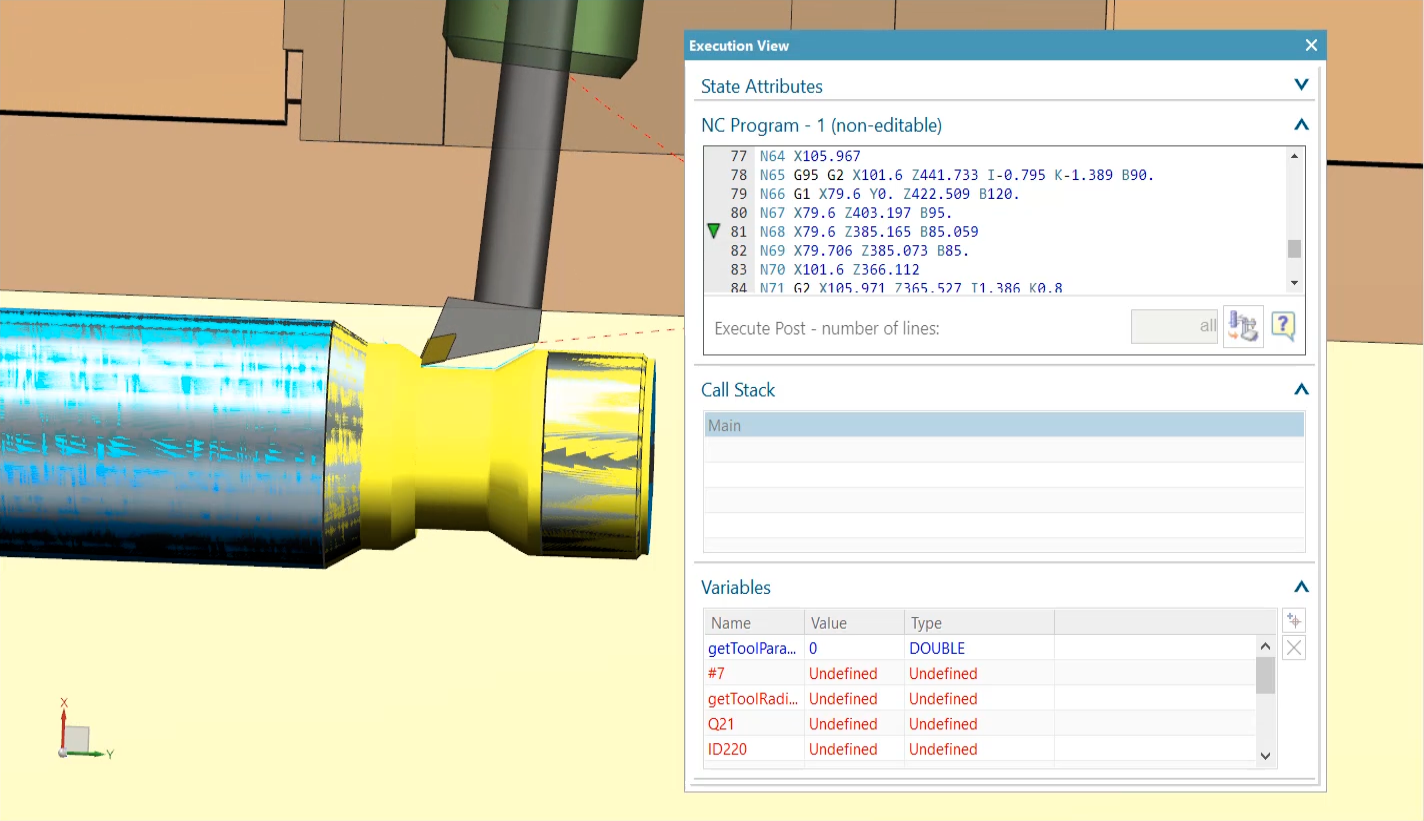Click the Name column header

[x=754, y=622]
